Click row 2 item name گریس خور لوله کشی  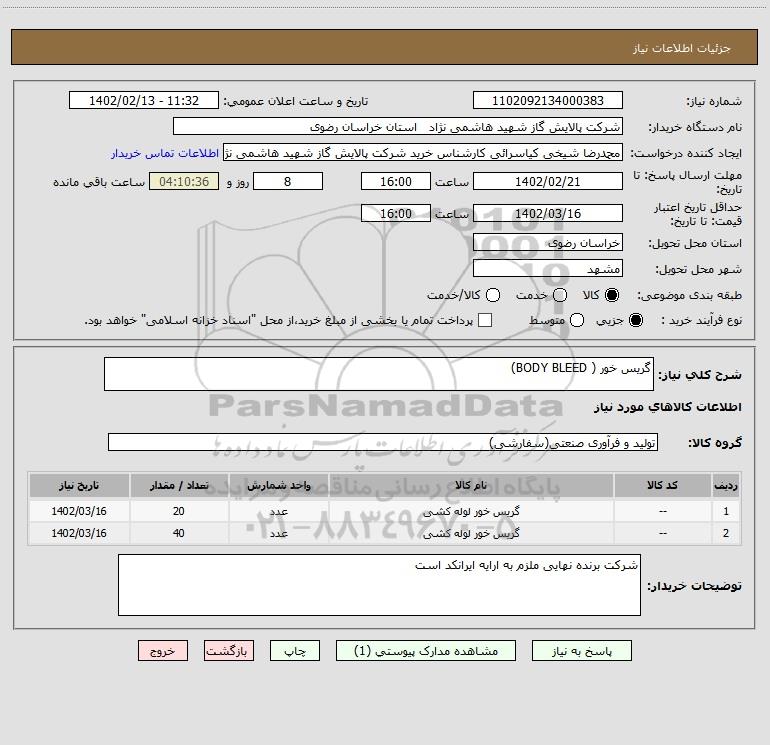tap(471, 533)
